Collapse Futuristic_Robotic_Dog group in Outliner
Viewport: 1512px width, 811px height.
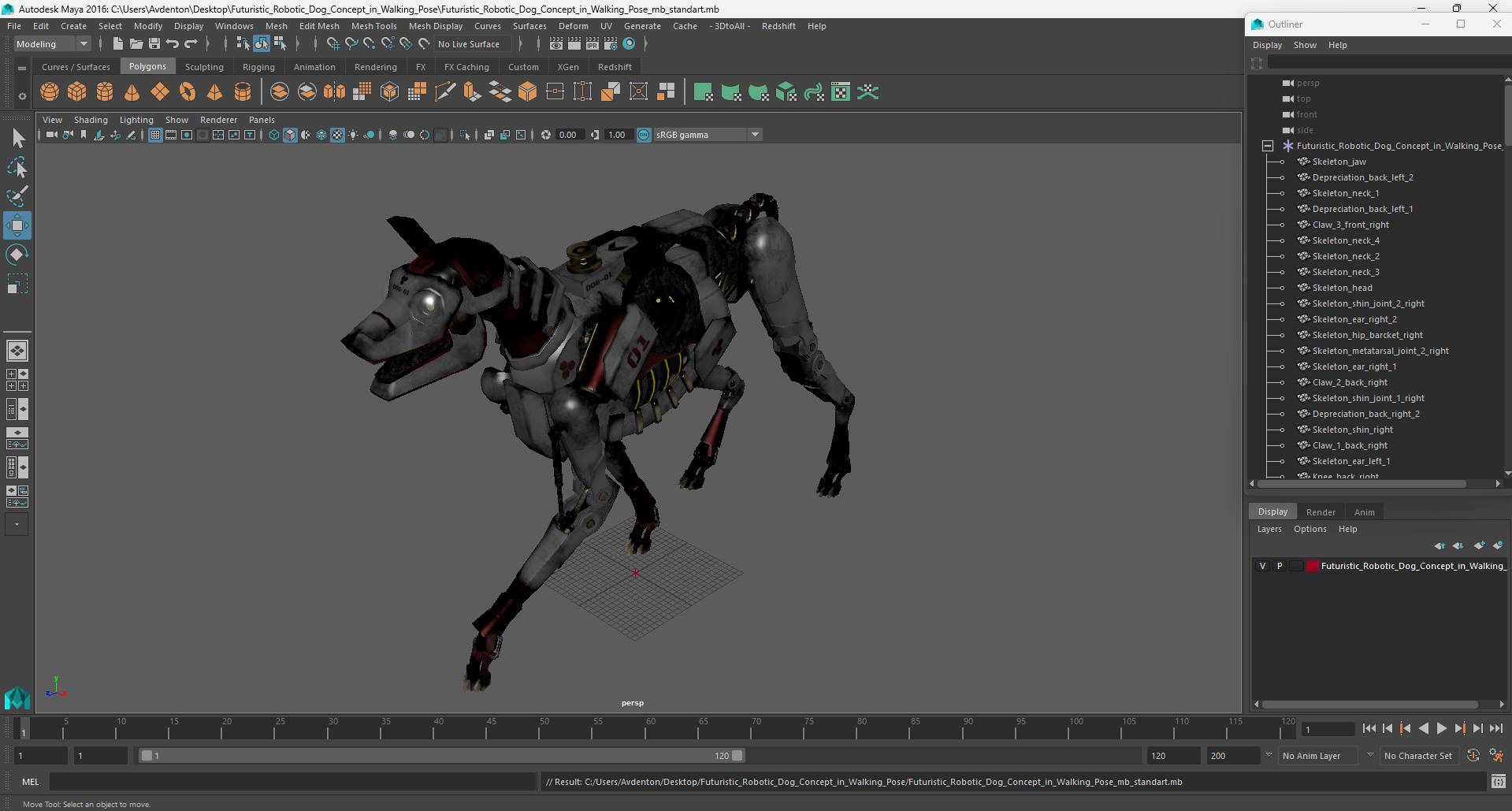[x=1267, y=146]
